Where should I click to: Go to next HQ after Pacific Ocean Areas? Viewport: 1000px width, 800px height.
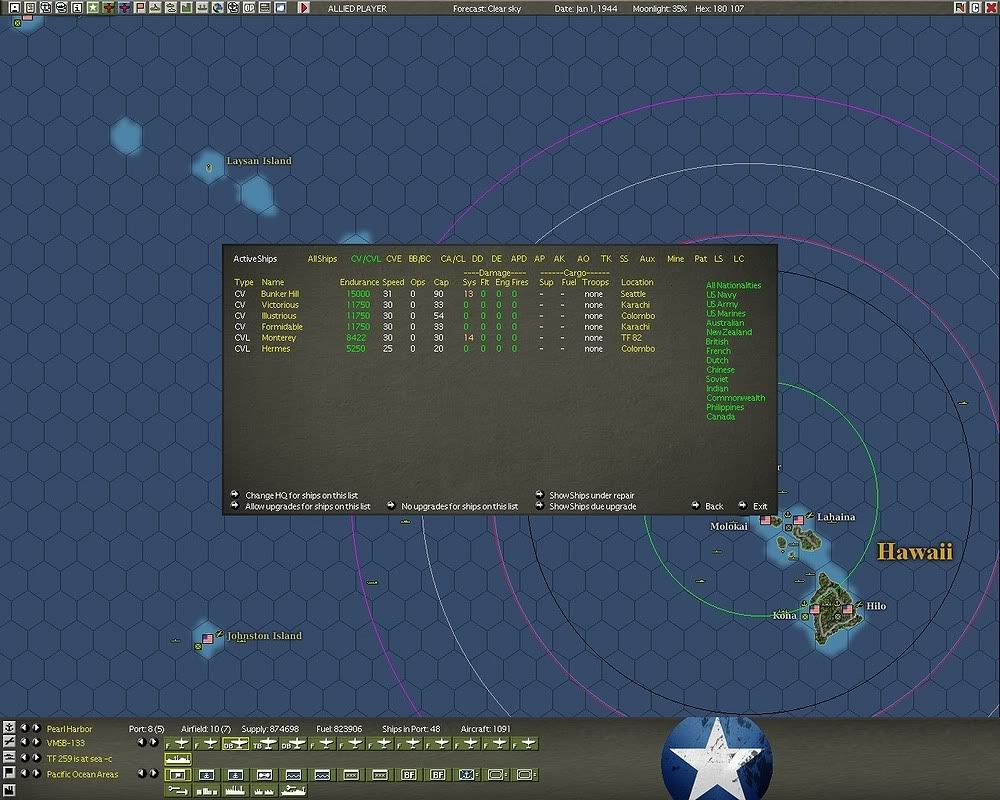36,774
